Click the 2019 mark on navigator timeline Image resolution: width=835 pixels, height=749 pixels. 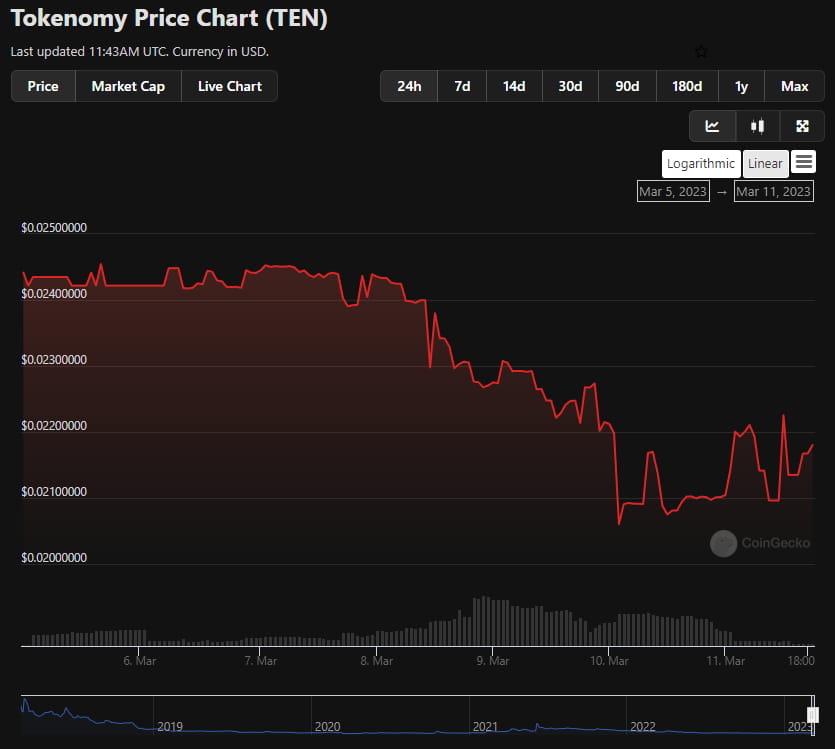[x=170, y=726]
